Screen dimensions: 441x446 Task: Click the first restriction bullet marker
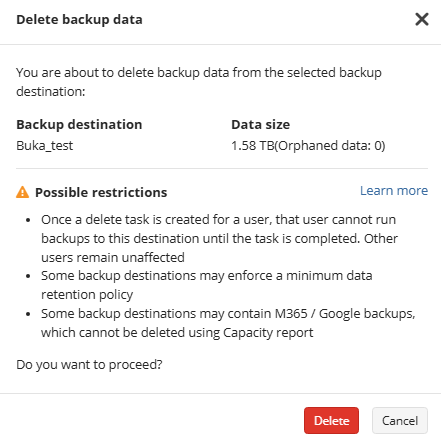28,220
